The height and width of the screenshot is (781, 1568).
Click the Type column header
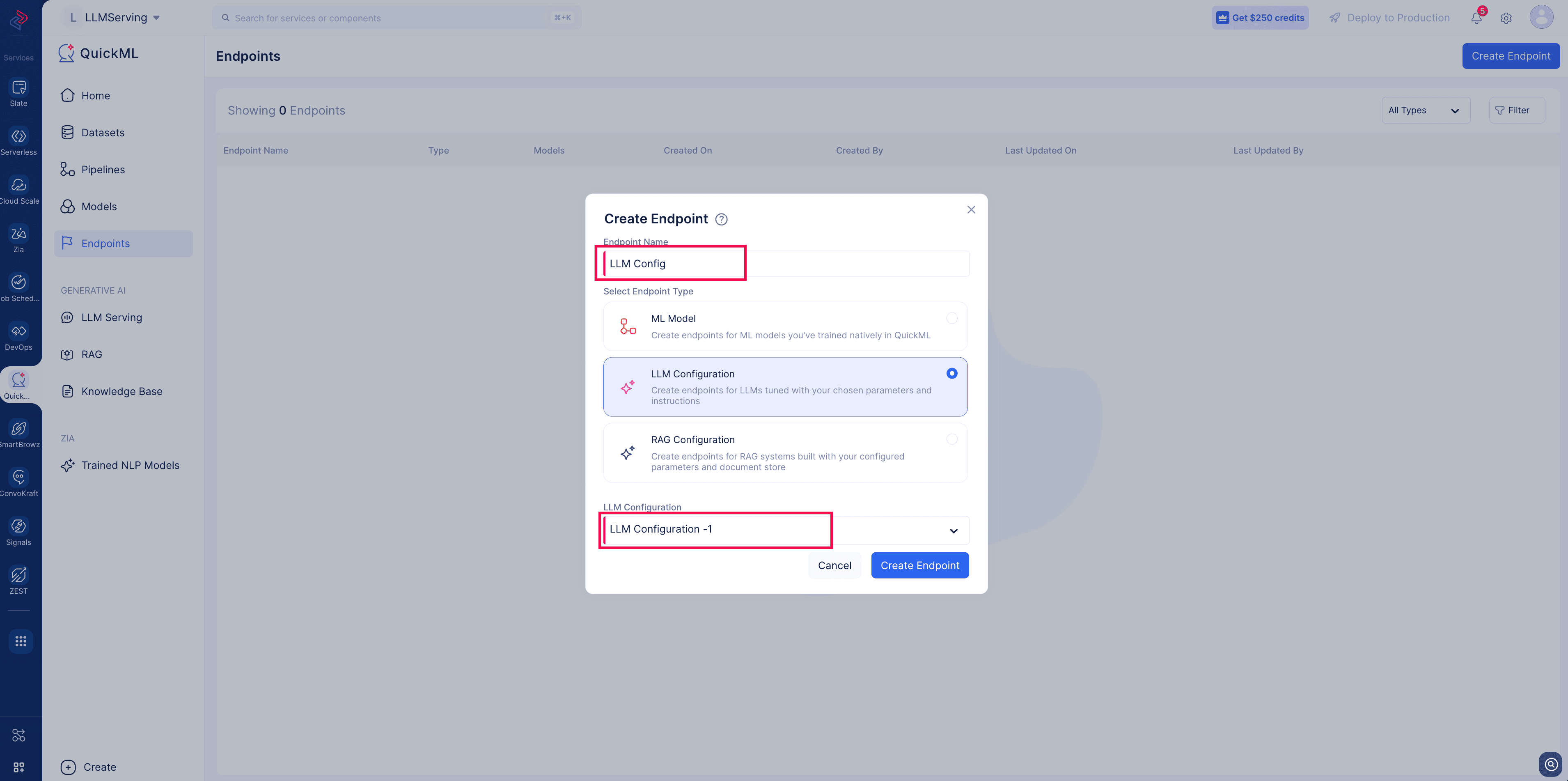[x=438, y=150]
